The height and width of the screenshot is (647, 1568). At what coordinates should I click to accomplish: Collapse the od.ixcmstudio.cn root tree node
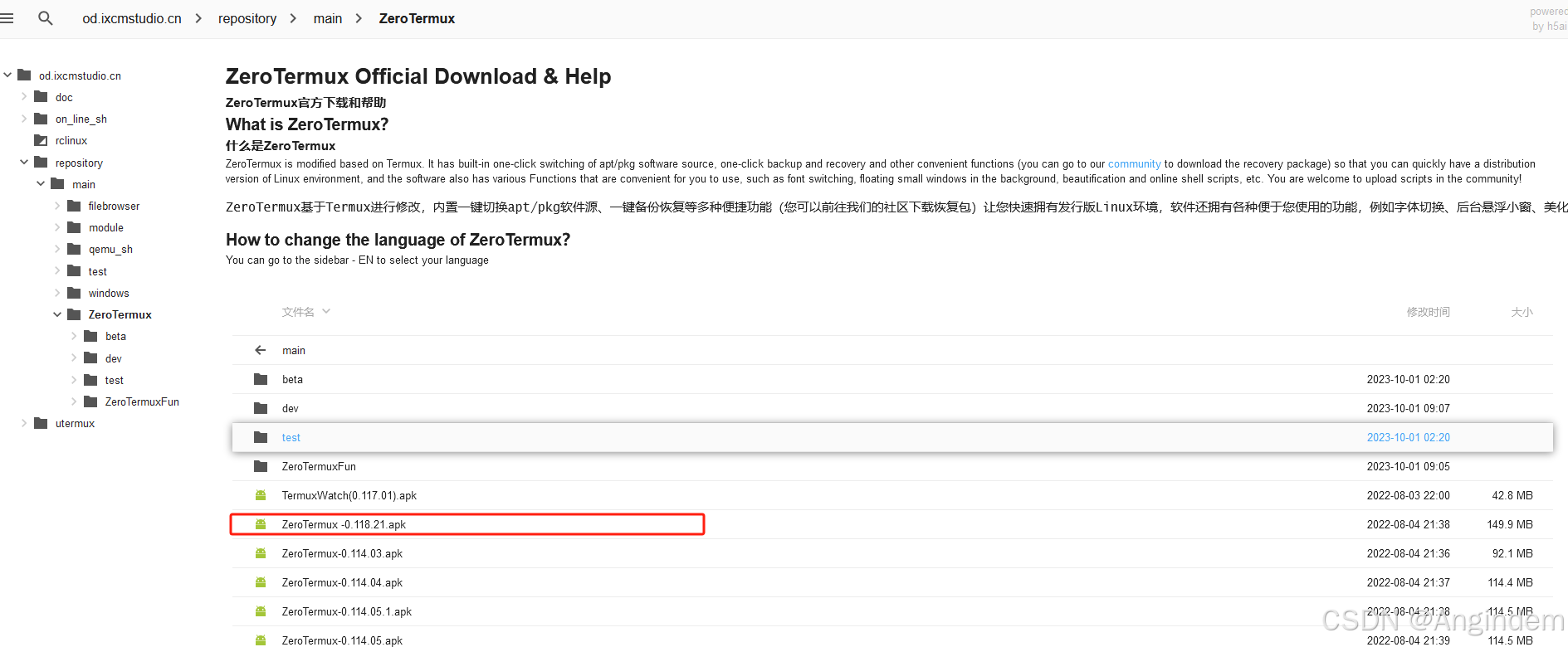[x=7, y=75]
